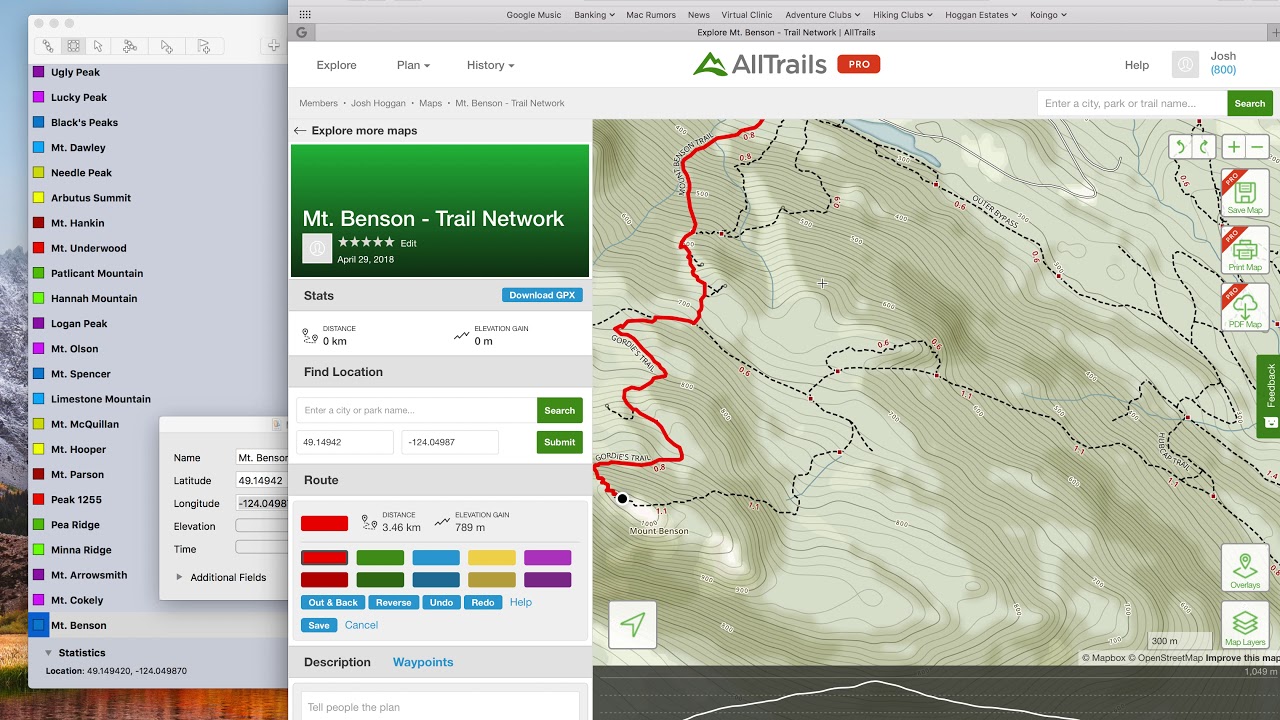
Task: Click the Explore menu item
Action: pyautogui.click(x=336, y=65)
